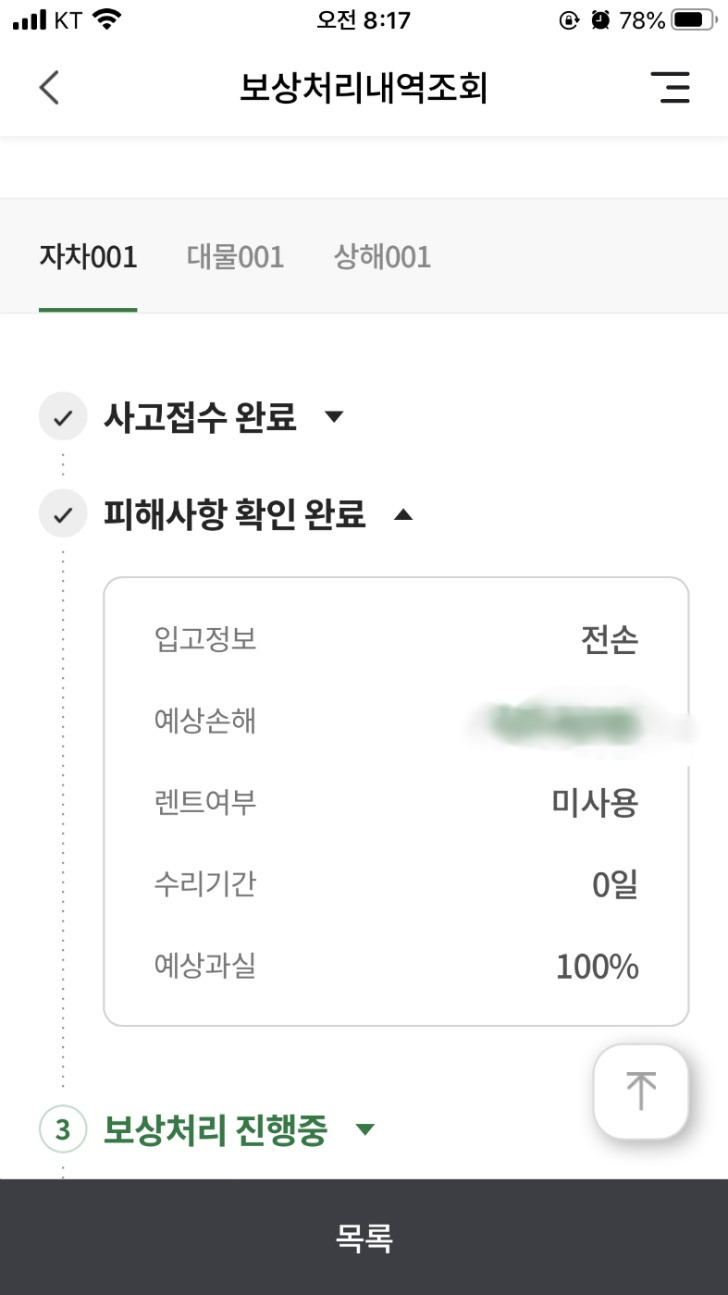Tap the 보상처리 진행중 heading
Screen dimensions: 728x1295
tap(215, 1130)
